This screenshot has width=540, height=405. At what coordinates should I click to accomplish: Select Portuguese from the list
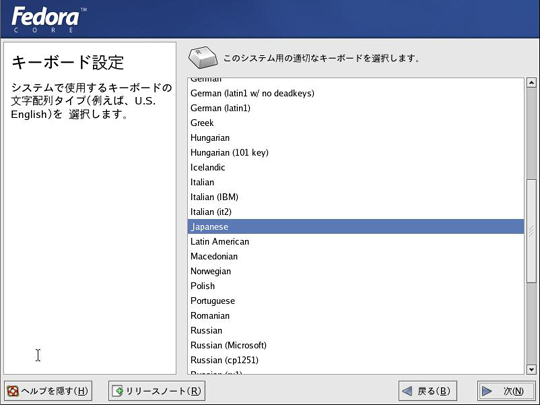(356, 301)
